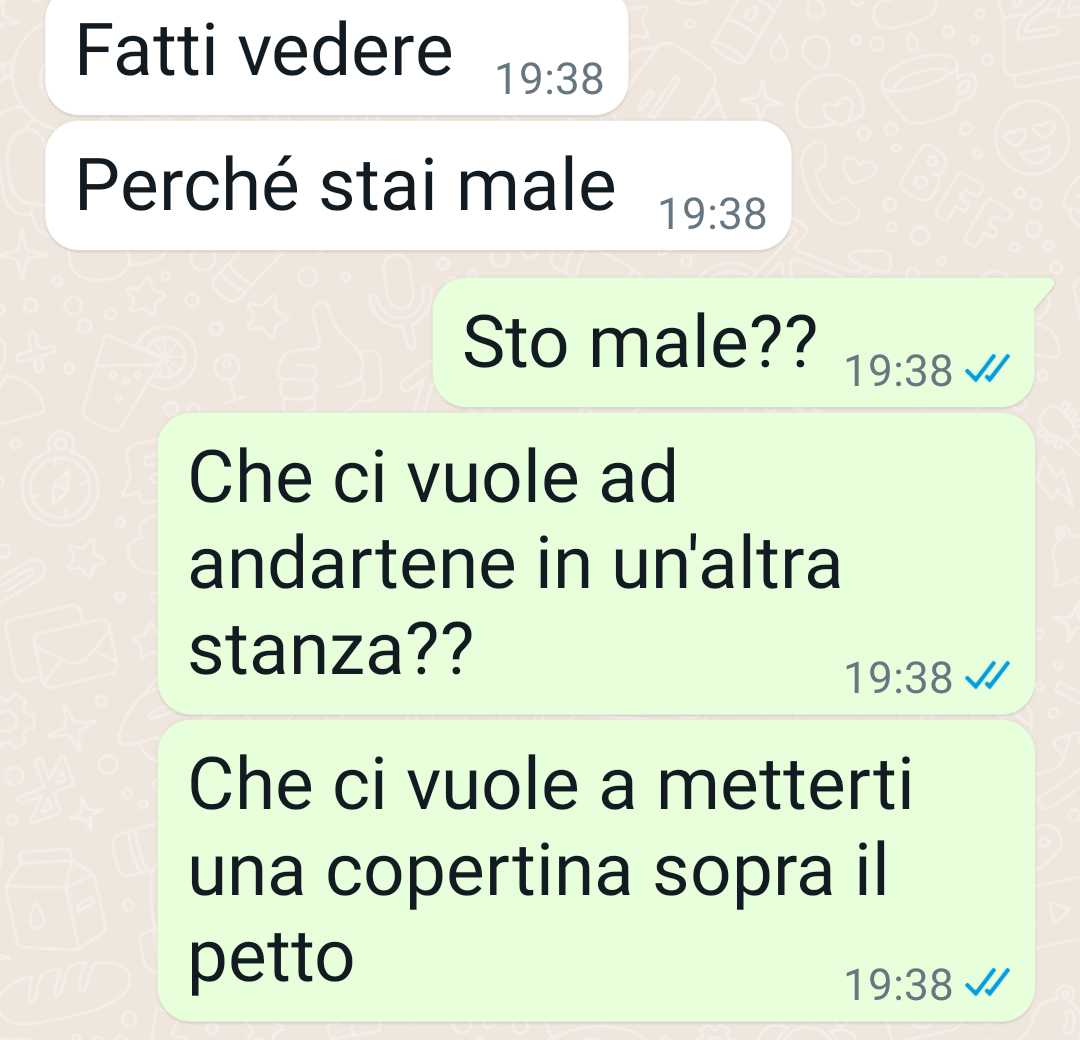Screen dimensions: 1080x1040
Task: Click the pointed tail of the 'Sto male??' bubble
Action: point(1043,289)
